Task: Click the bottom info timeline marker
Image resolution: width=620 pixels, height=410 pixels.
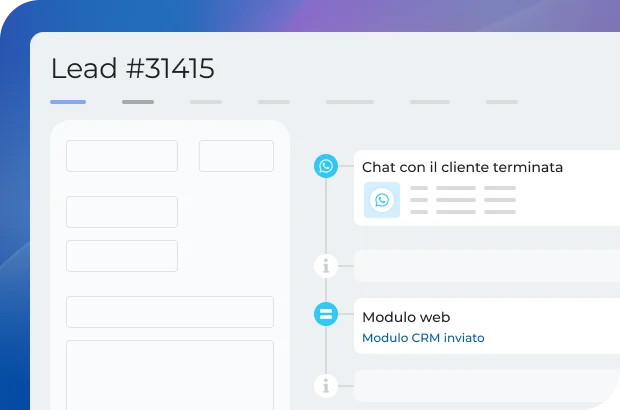Action: point(326,384)
